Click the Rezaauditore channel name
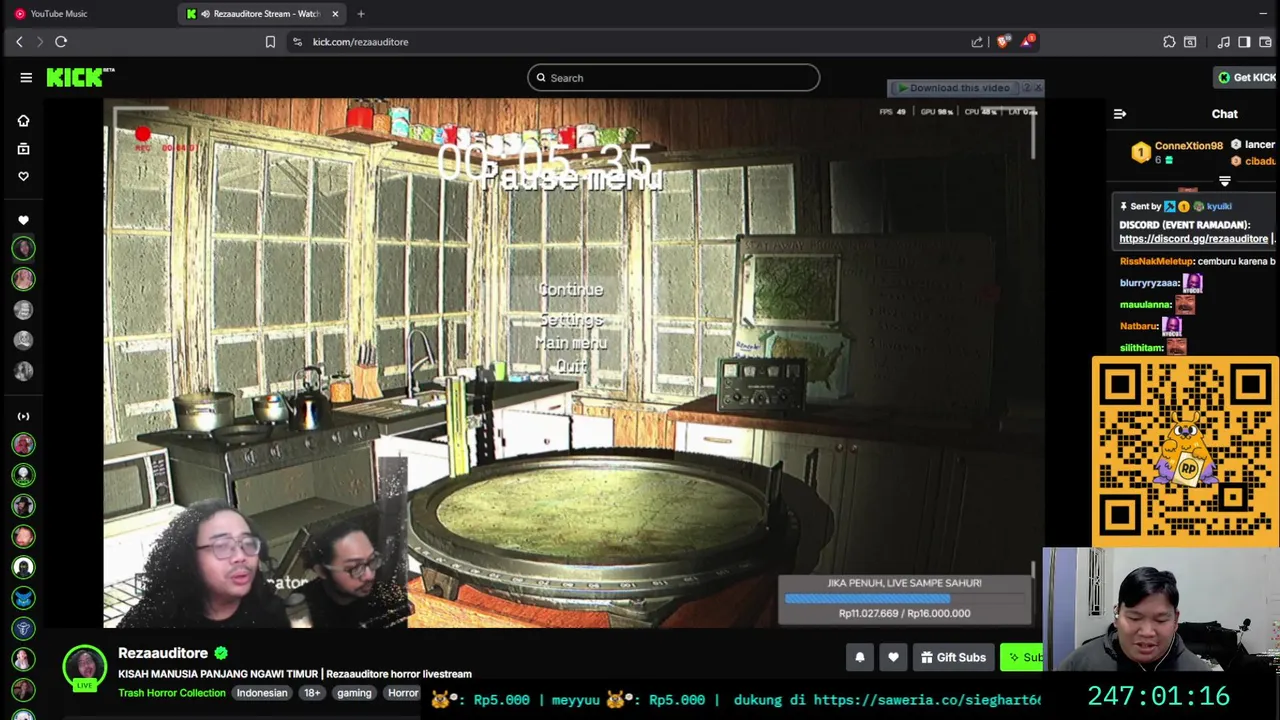Screen dimensions: 1280x720 click(163, 653)
